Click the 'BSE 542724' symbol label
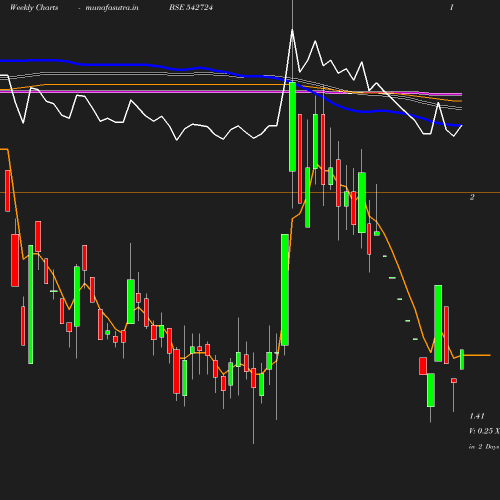Viewport: 500px width, 500px height. [x=191, y=7]
